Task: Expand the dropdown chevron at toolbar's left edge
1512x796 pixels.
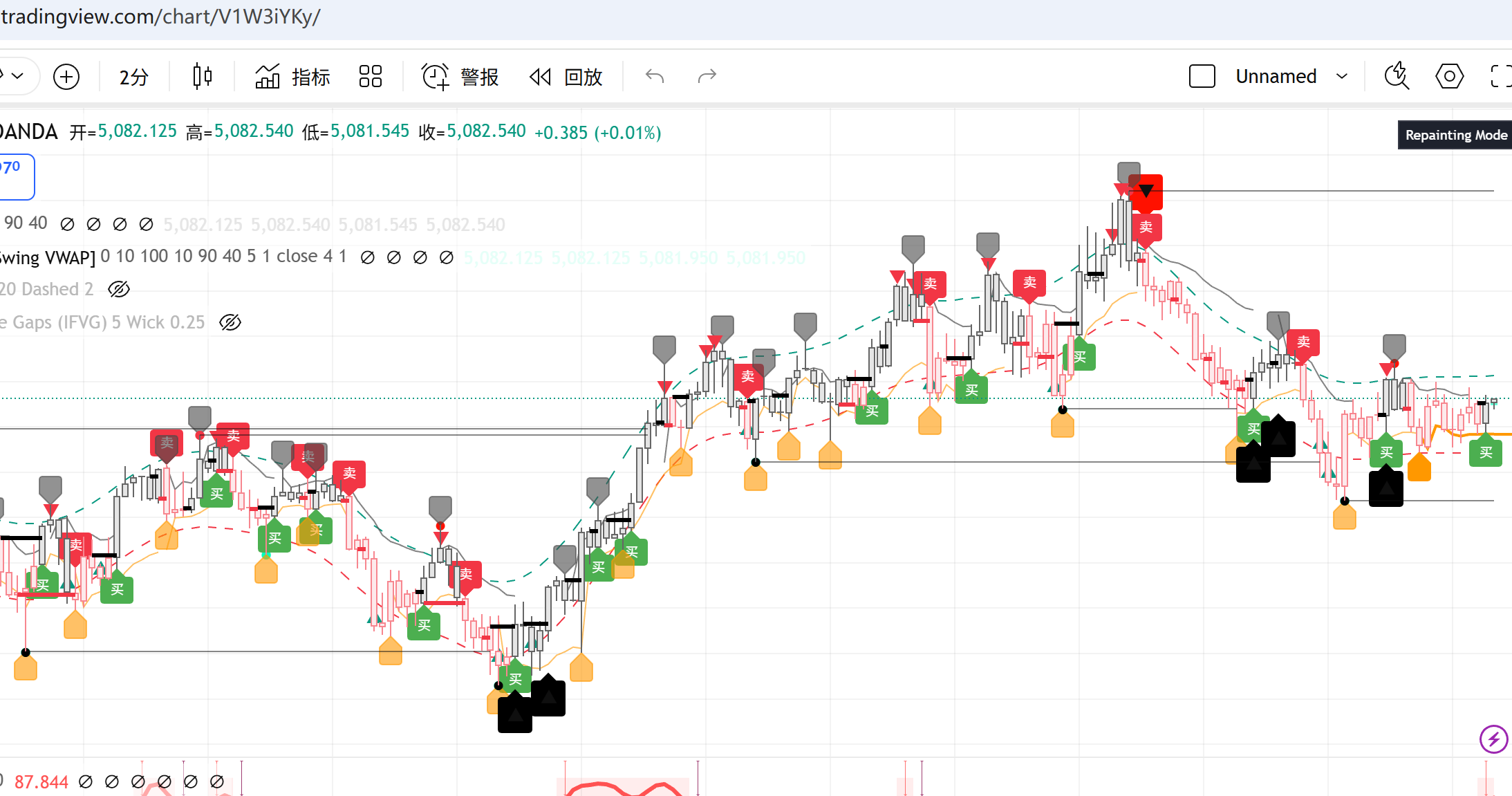Action: 17,76
